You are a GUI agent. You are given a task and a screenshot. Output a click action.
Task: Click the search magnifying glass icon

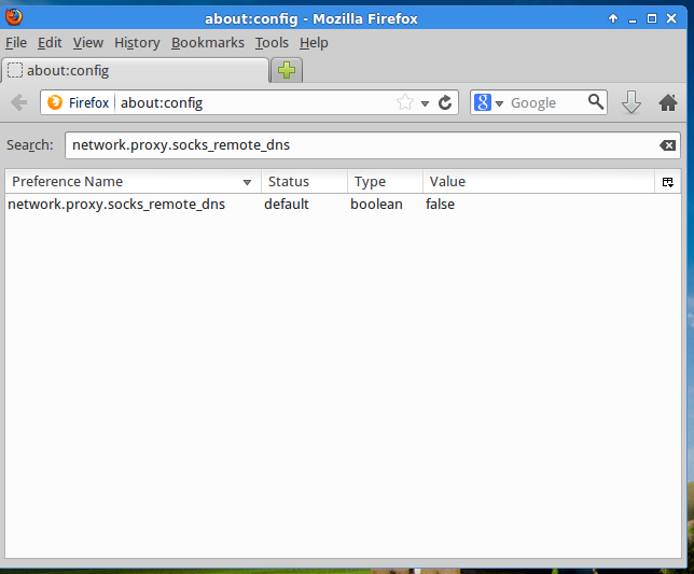(596, 102)
